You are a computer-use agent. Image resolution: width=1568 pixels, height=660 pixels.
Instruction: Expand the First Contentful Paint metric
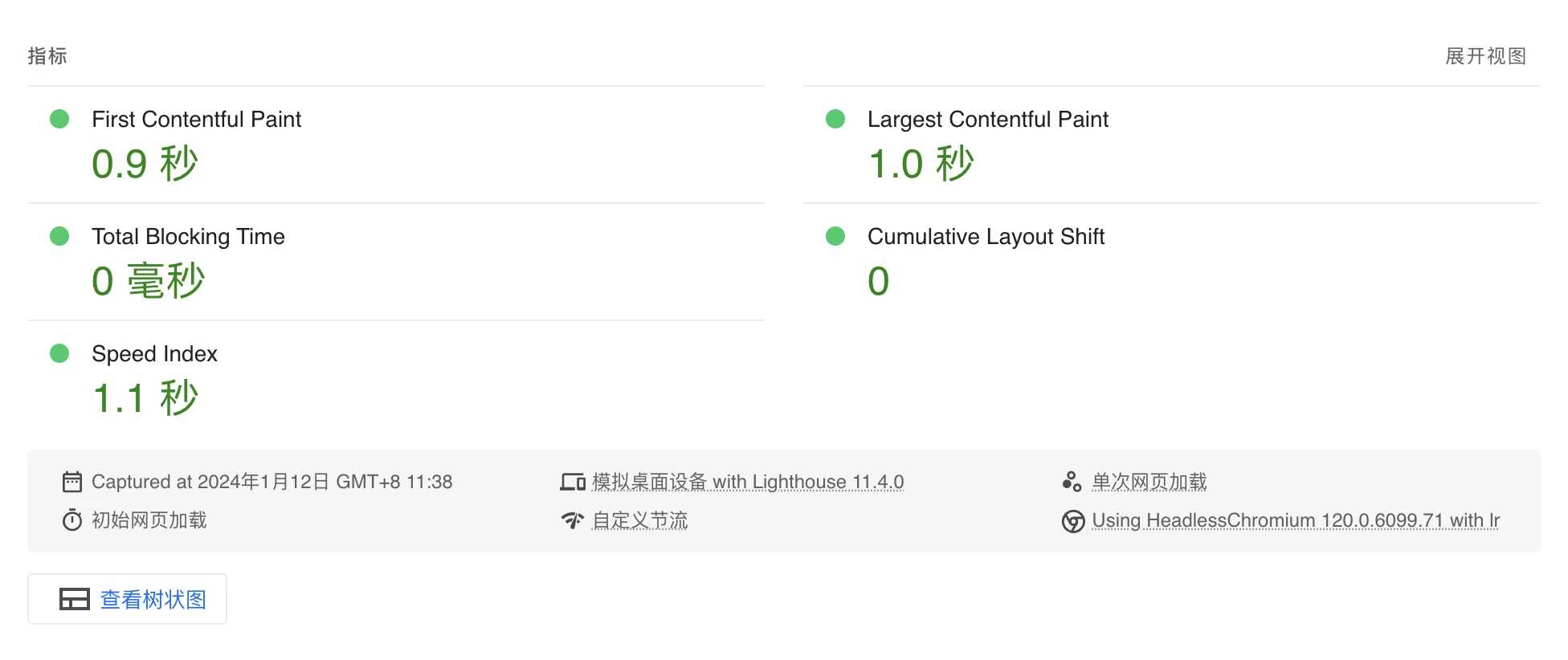[396, 145]
